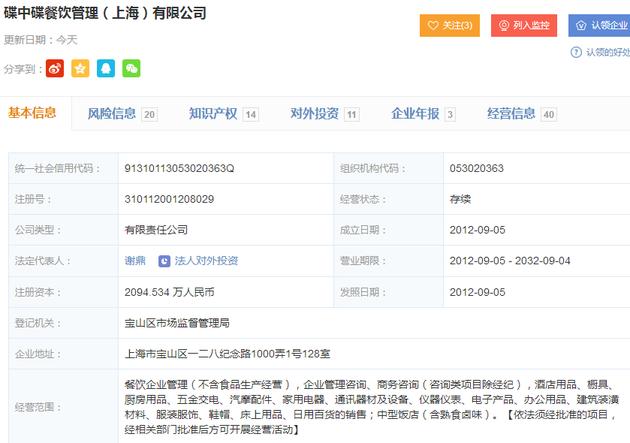Image resolution: width=630 pixels, height=443 pixels.
Task: Share through the green WeChat icon
Action: pyautogui.click(x=131, y=68)
